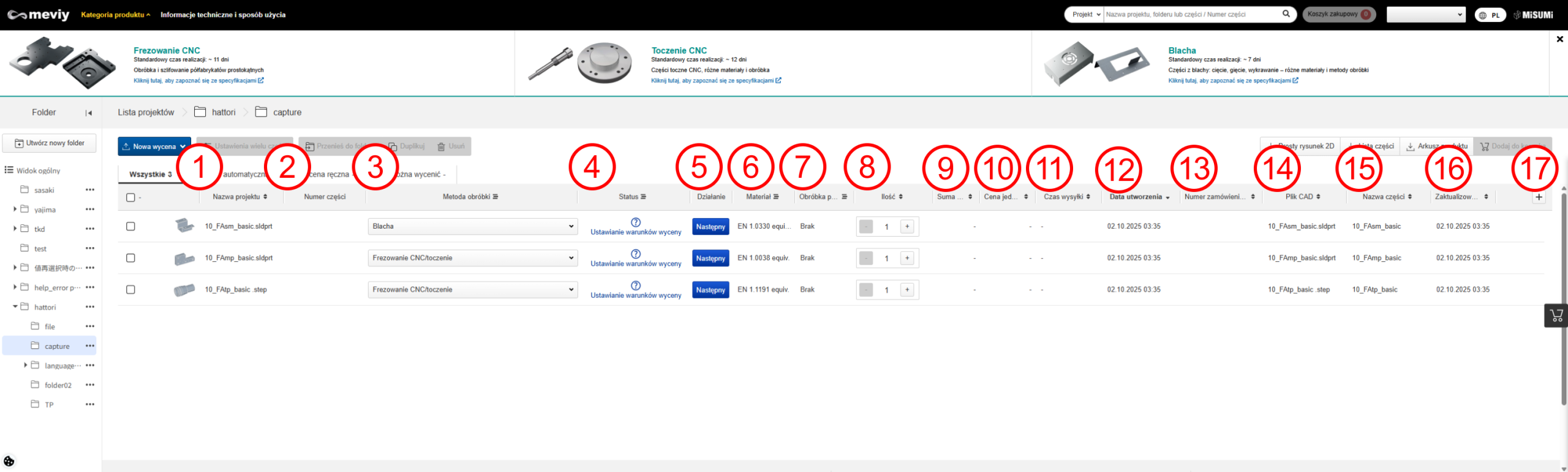Check the 10_FAsm_basic.sldprt row checkbox

pyautogui.click(x=130, y=226)
